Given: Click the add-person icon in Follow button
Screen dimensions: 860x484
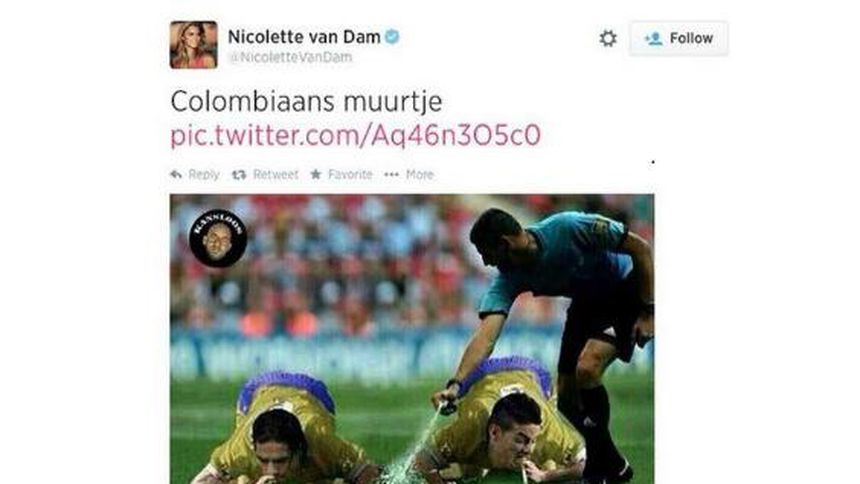Looking at the screenshot, I should pos(653,38).
